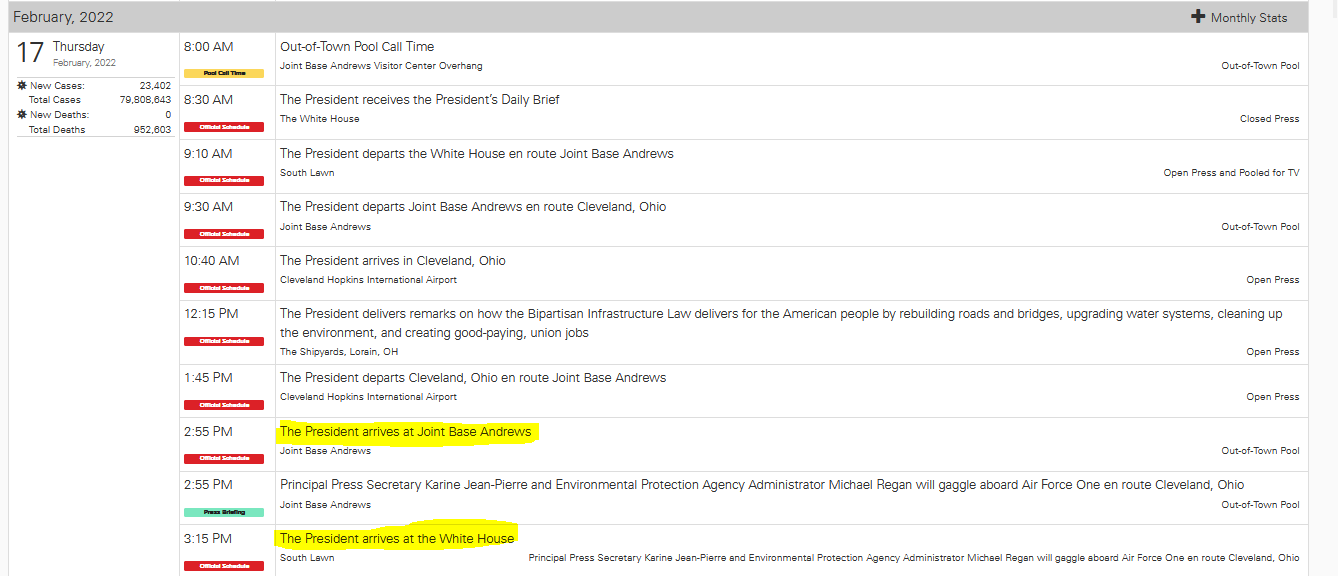Click the Official Schedule tag under 9:10 AM

click(x=224, y=180)
